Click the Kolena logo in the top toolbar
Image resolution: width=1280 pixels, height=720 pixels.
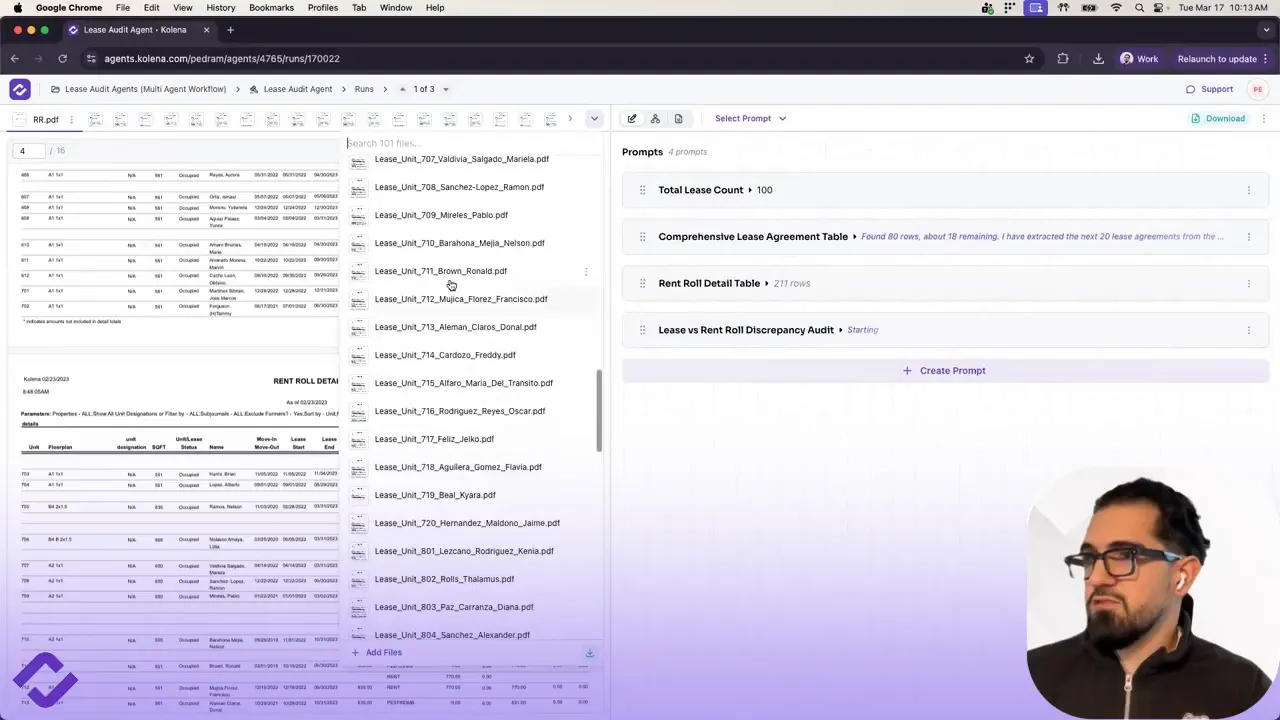click(20, 89)
